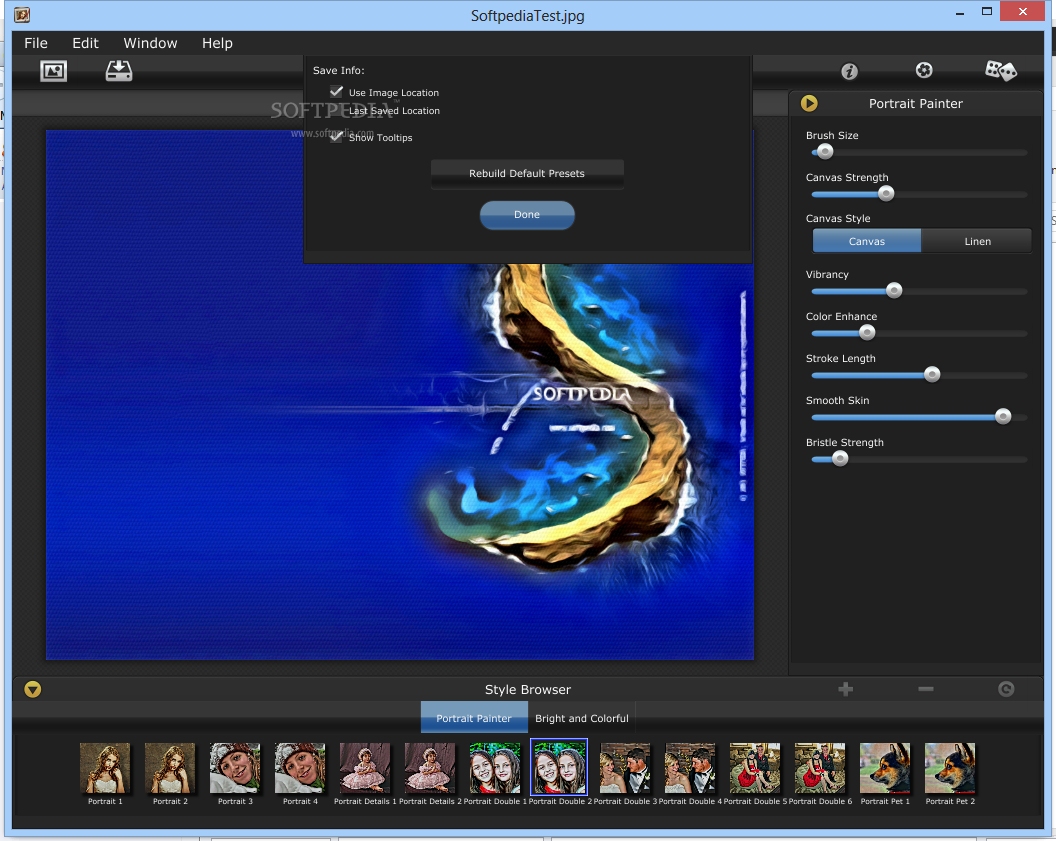Select the Portrait 2 preset thumbnail
Screen dimensions: 1056x841
pyautogui.click(x=170, y=768)
